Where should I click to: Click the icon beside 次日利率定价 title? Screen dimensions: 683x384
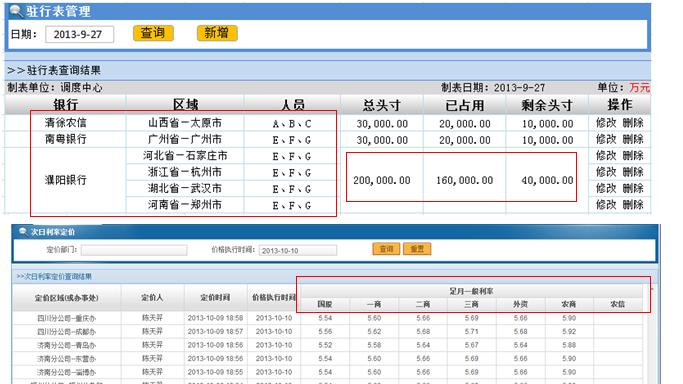pos(23,231)
